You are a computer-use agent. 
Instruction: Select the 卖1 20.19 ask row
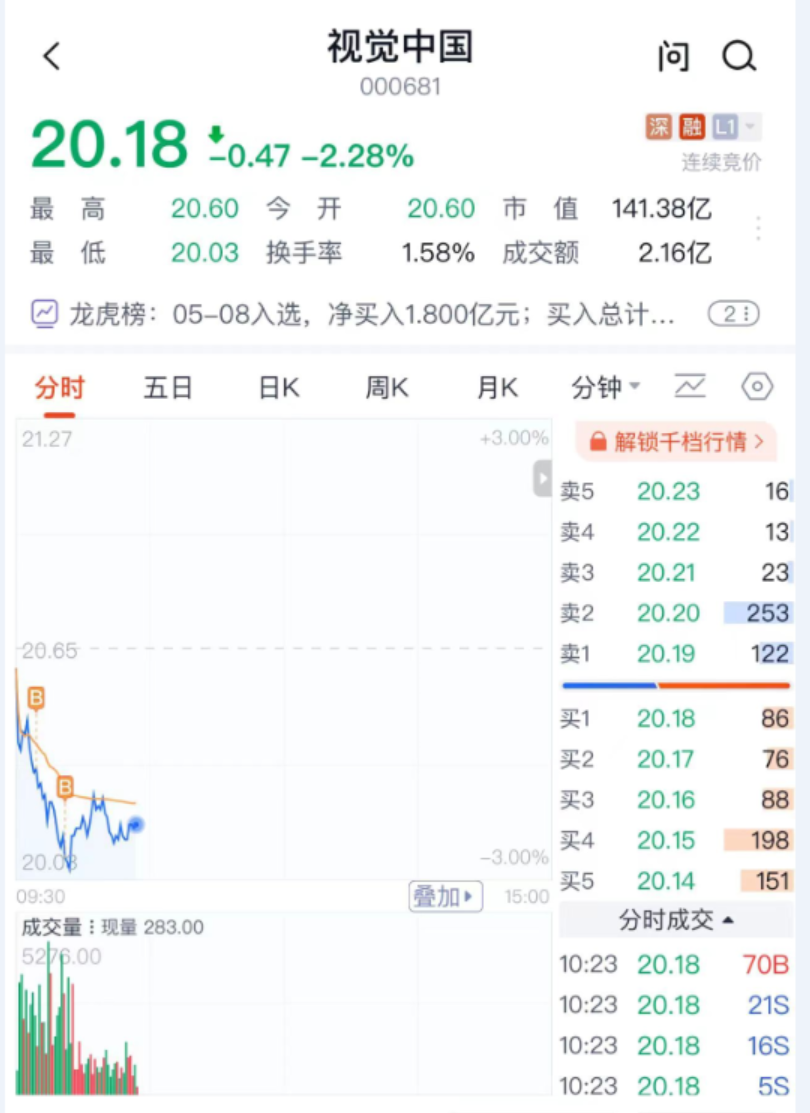click(x=675, y=653)
